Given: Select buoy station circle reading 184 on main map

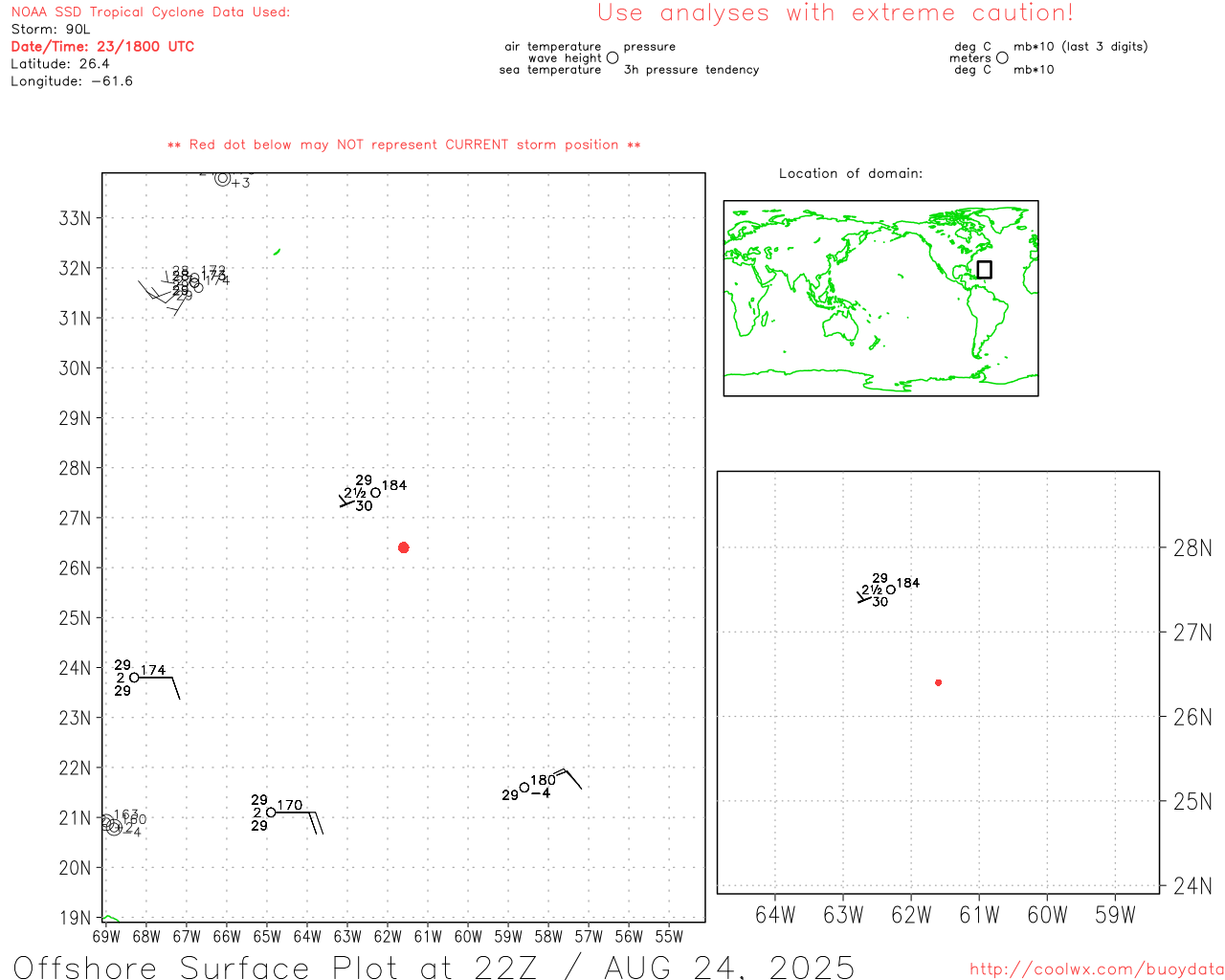Looking at the screenshot, I should click(375, 493).
